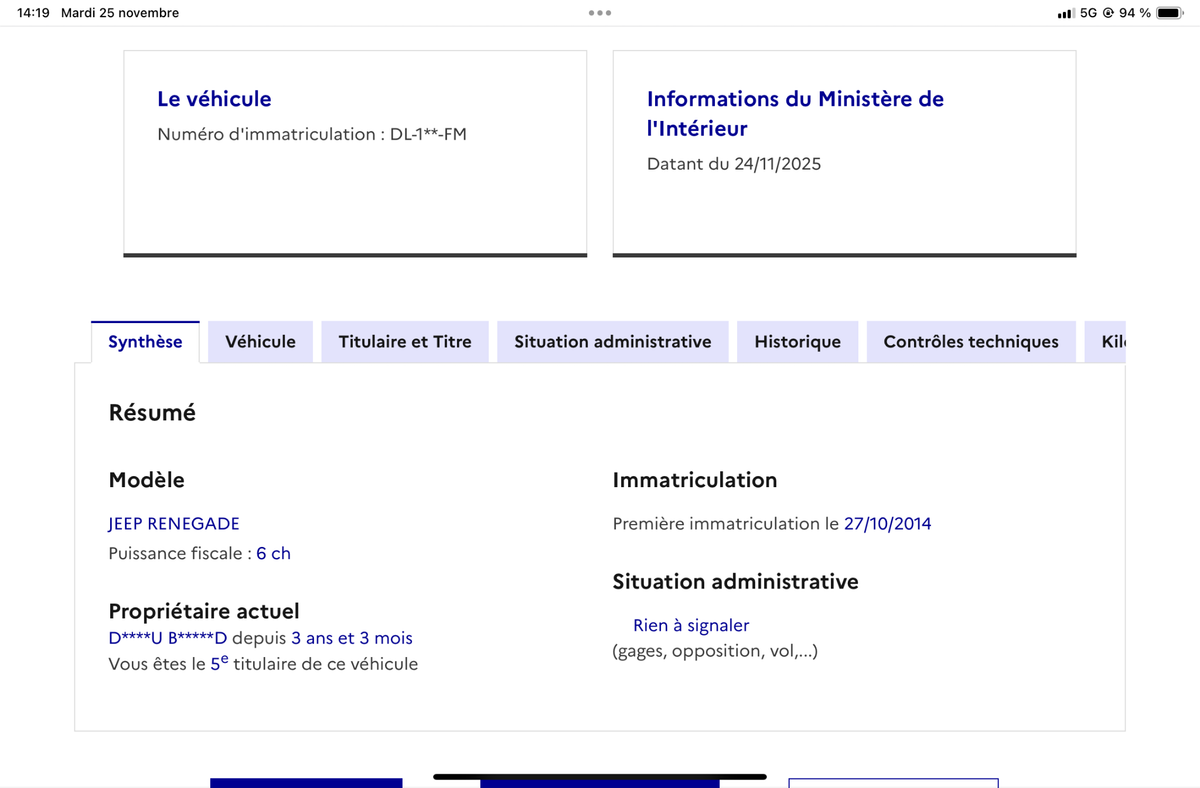The image size is (1200, 788).
Task: Click the 5e titulaire line
Action: tap(263, 663)
